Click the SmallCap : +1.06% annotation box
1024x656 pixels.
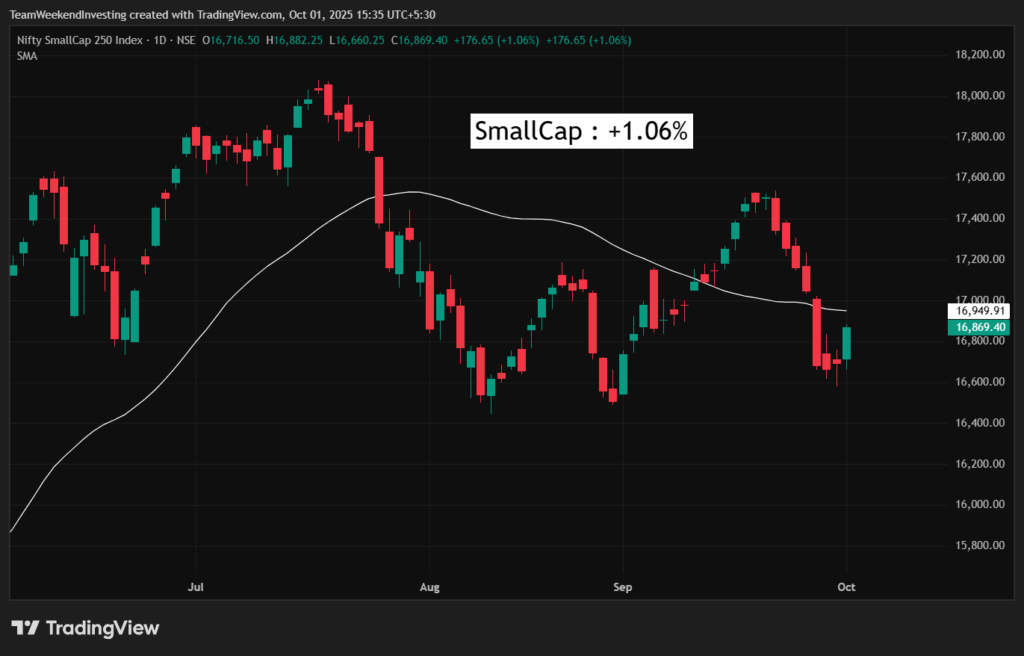click(582, 132)
